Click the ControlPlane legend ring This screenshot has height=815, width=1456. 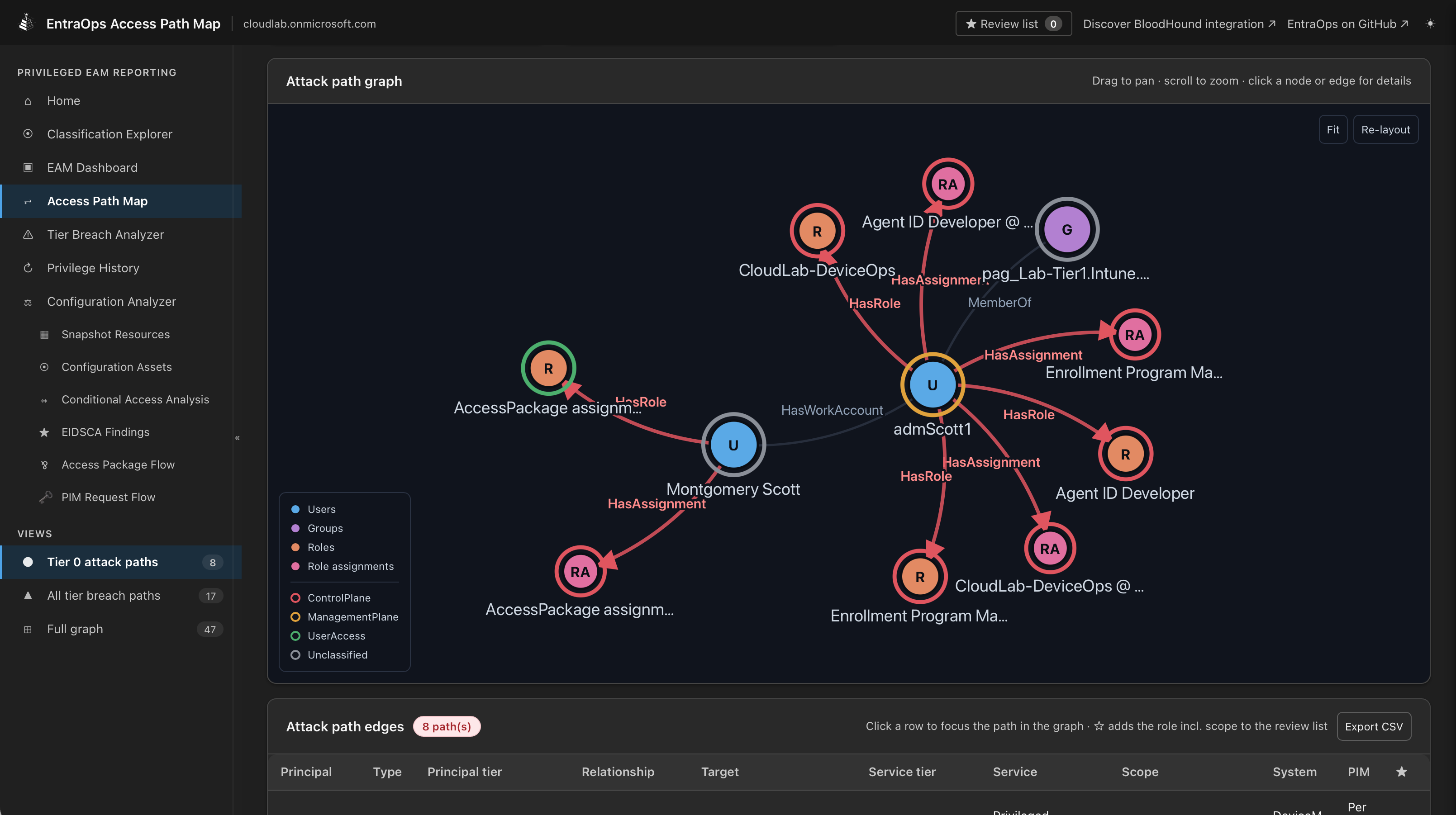point(295,598)
